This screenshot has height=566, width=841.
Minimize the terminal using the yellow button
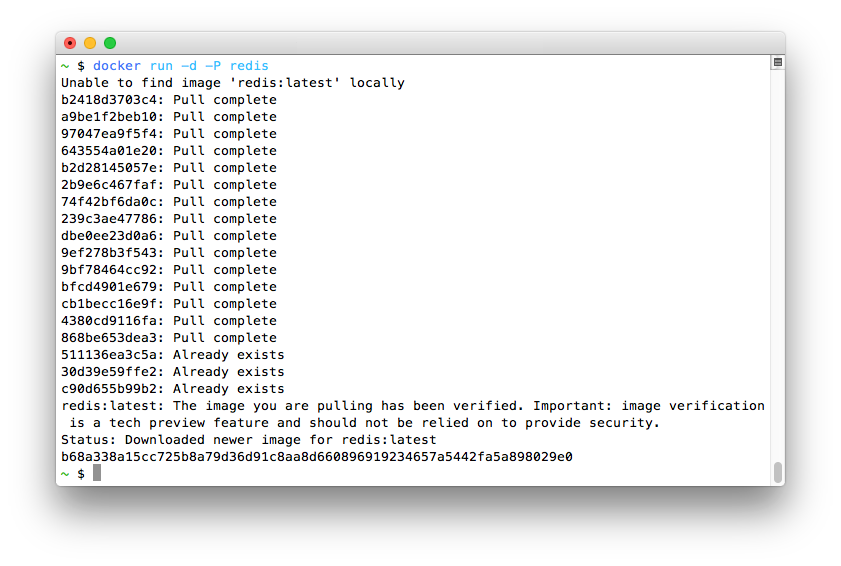point(90,43)
